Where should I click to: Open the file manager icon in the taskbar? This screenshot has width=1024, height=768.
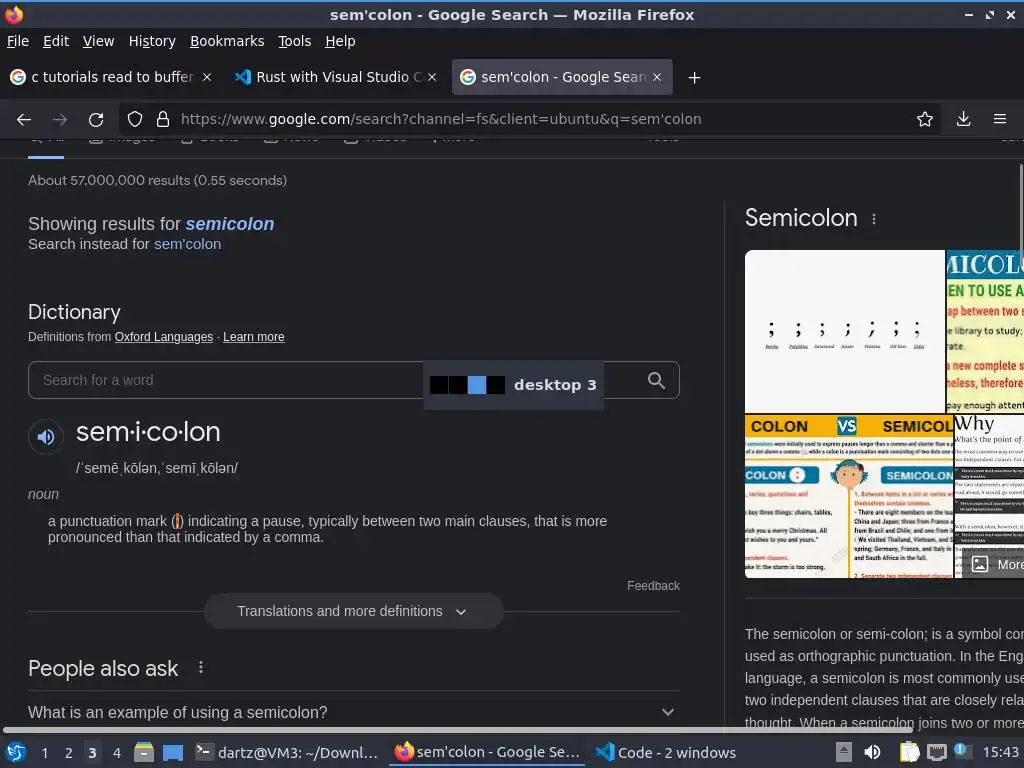point(144,752)
